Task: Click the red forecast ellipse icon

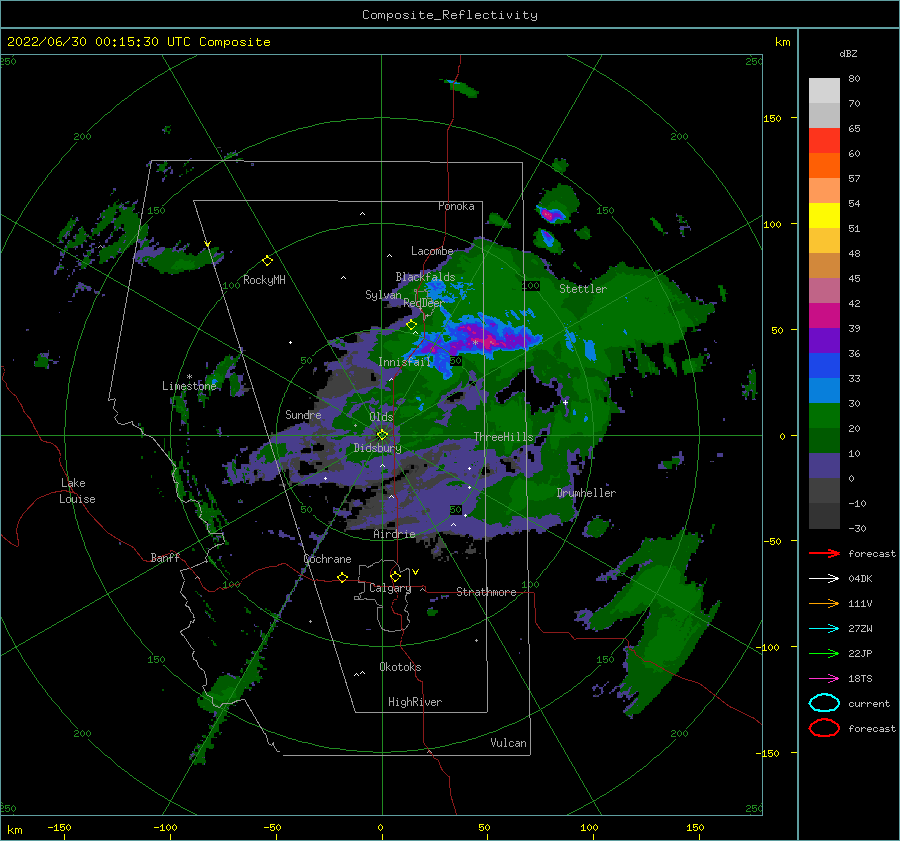Action: coord(824,728)
